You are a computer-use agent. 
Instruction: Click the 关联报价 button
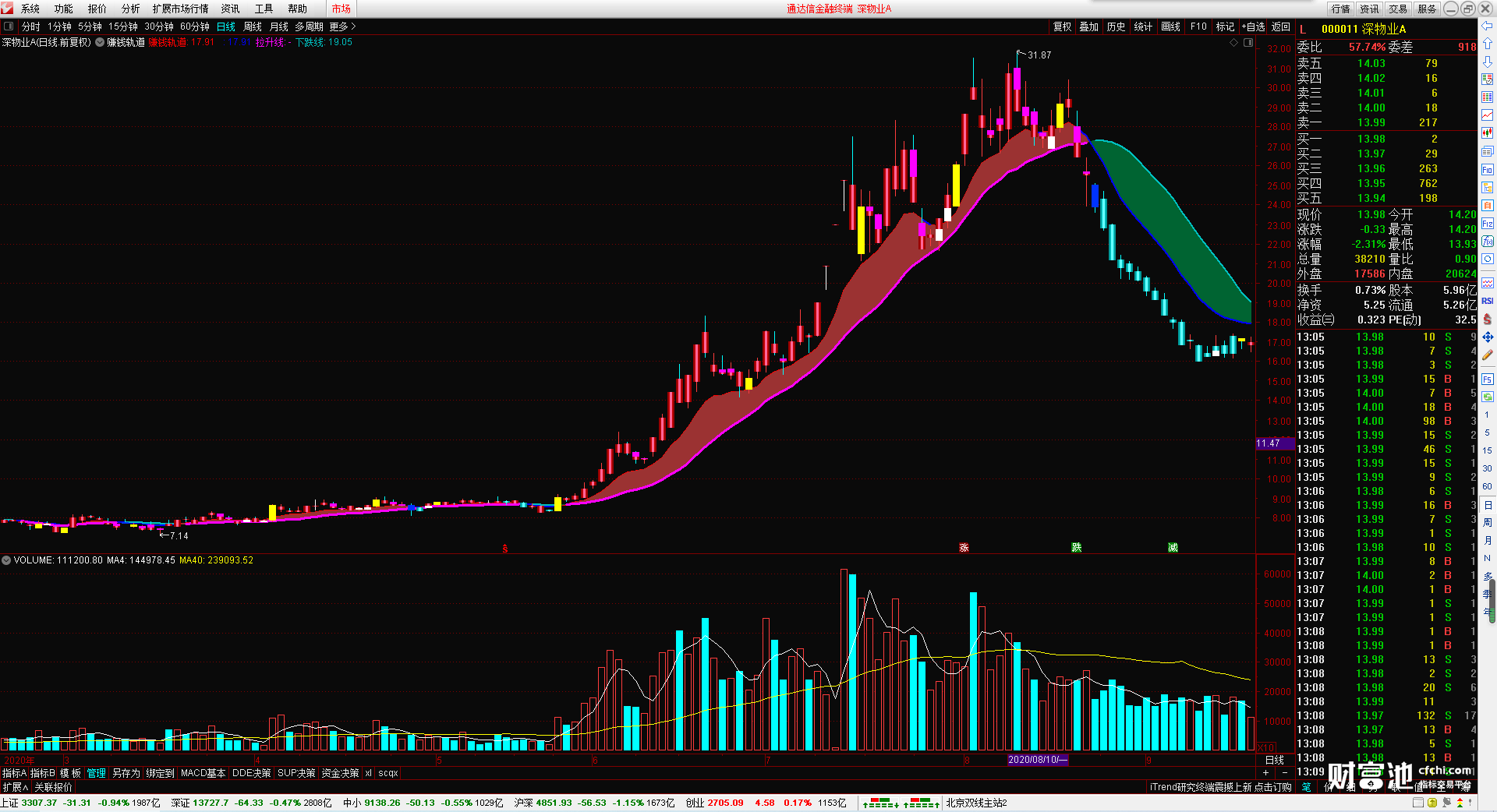pos(53,787)
